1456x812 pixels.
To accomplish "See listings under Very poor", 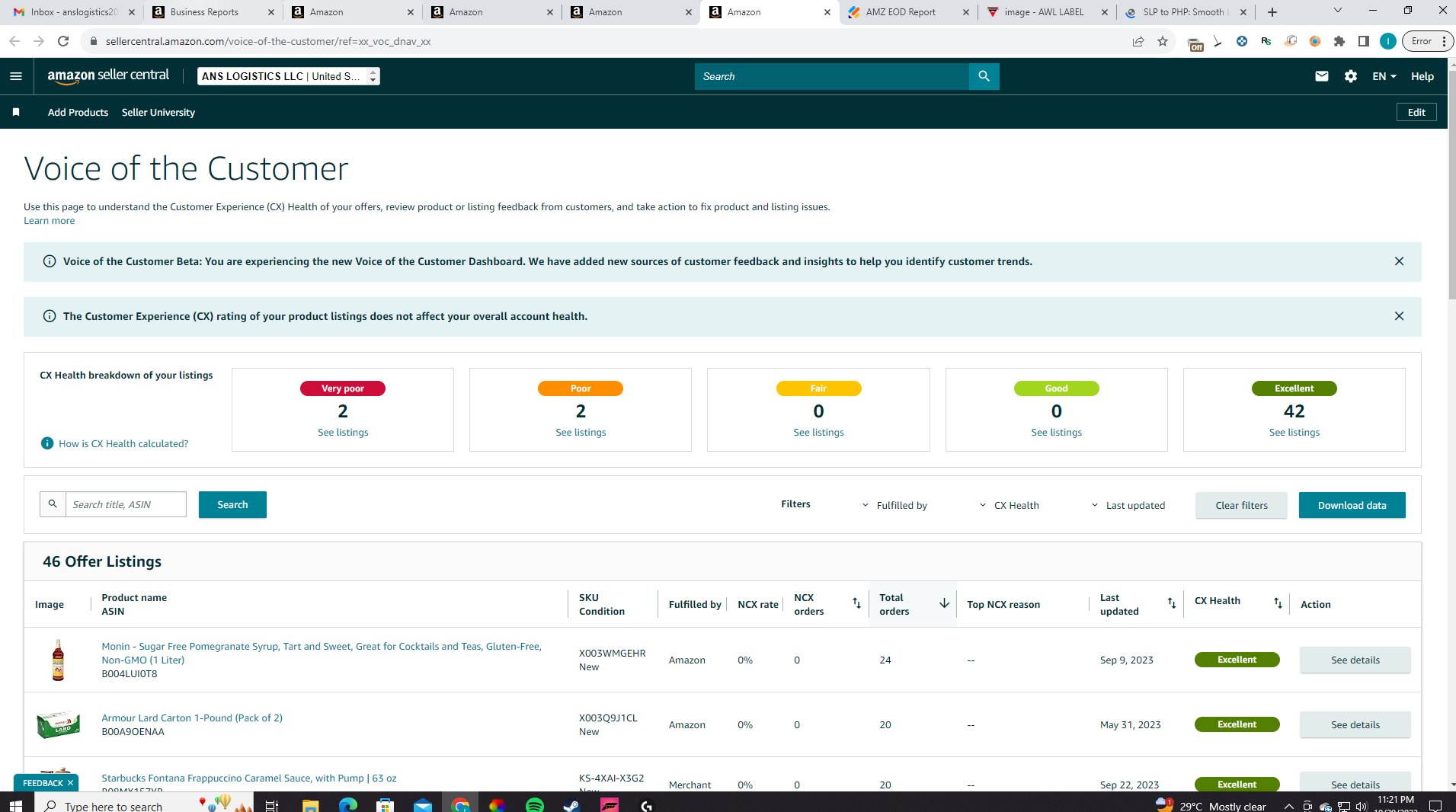I will [343, 432].
